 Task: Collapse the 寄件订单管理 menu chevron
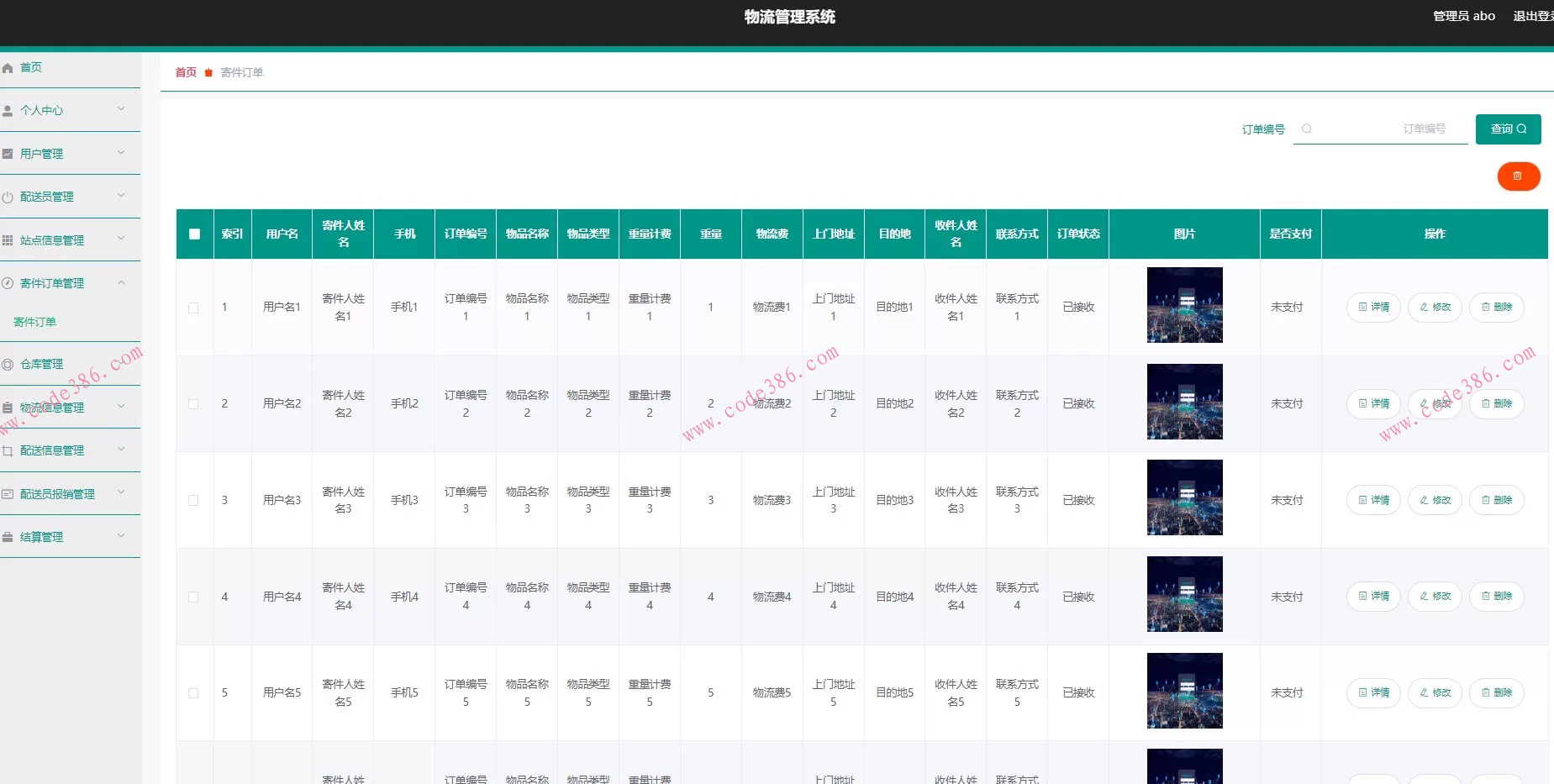[x=121, y=283]
